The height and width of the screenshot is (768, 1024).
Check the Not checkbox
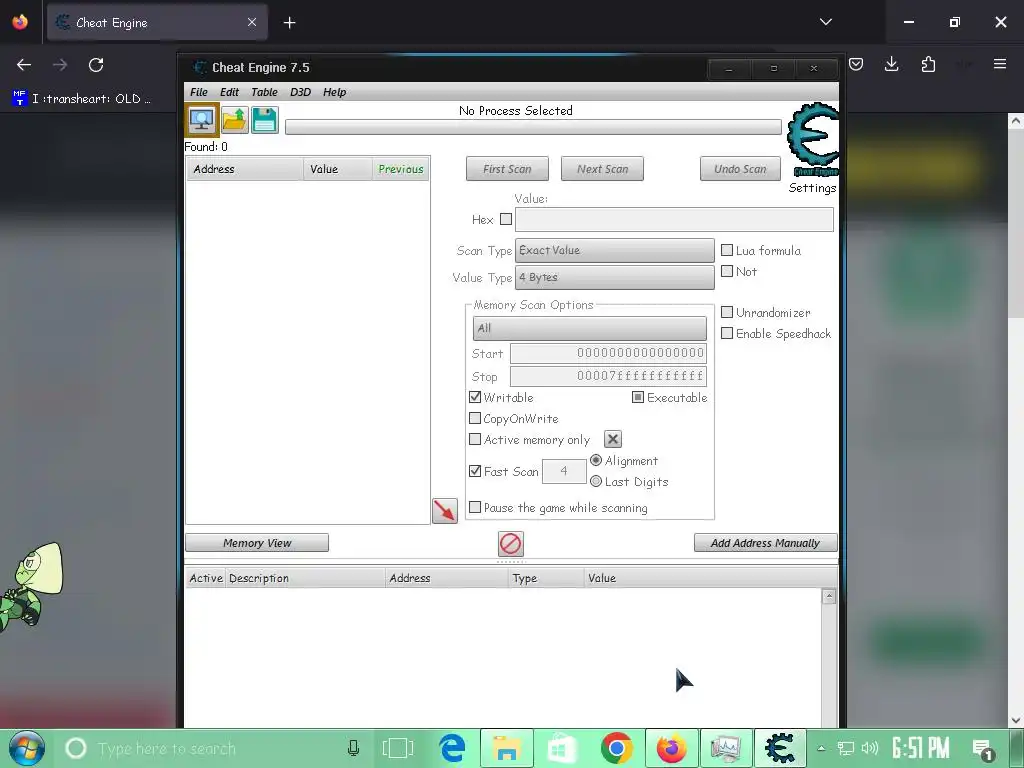[727, 271]
